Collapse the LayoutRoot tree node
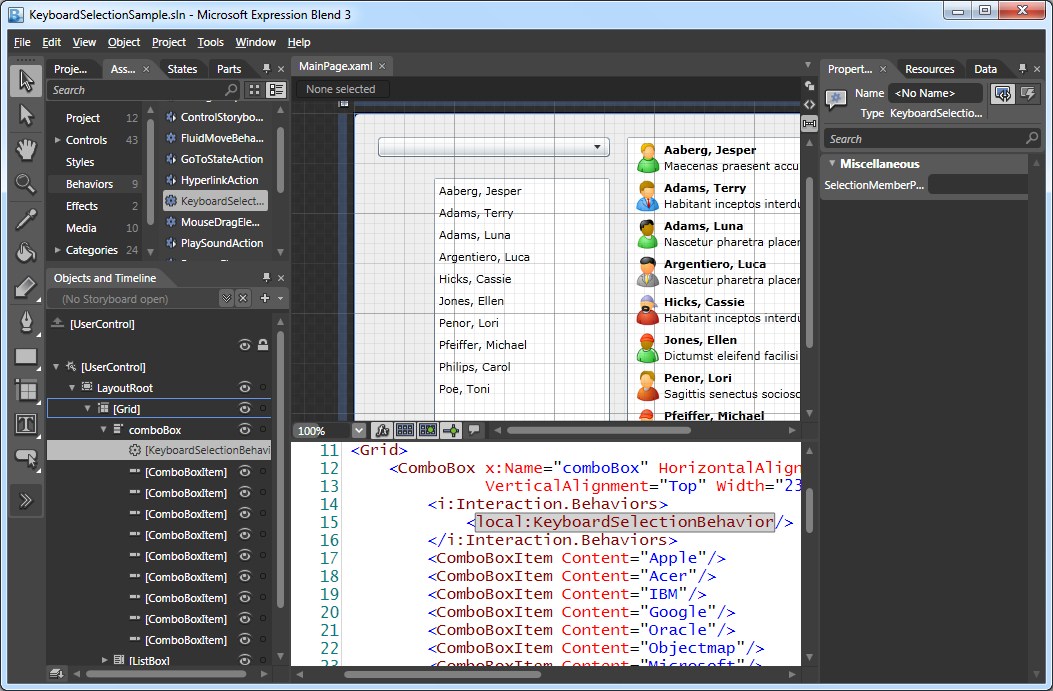The width and height of the screenshot is (1053, 691). point(72,387)
